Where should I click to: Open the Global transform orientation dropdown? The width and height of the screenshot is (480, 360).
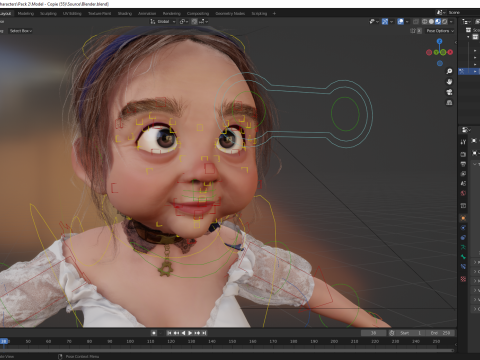pyautogui.click(x=163, y=22)
